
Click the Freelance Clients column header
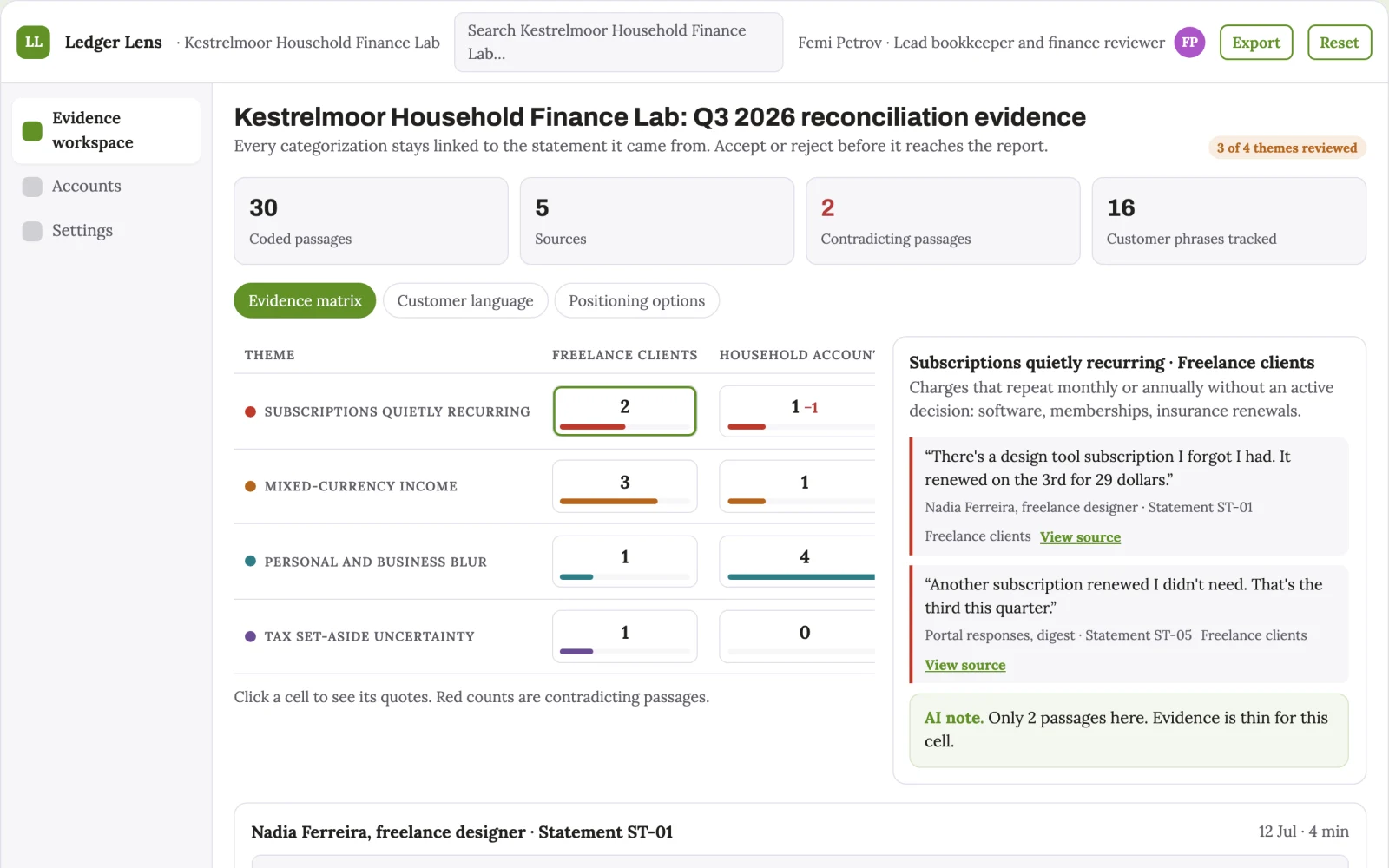point(624,355)
